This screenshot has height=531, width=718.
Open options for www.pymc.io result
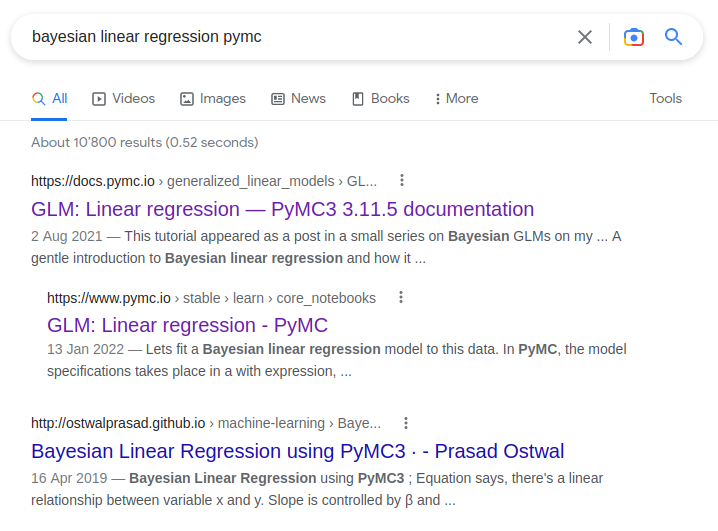(x=401, y=298)
